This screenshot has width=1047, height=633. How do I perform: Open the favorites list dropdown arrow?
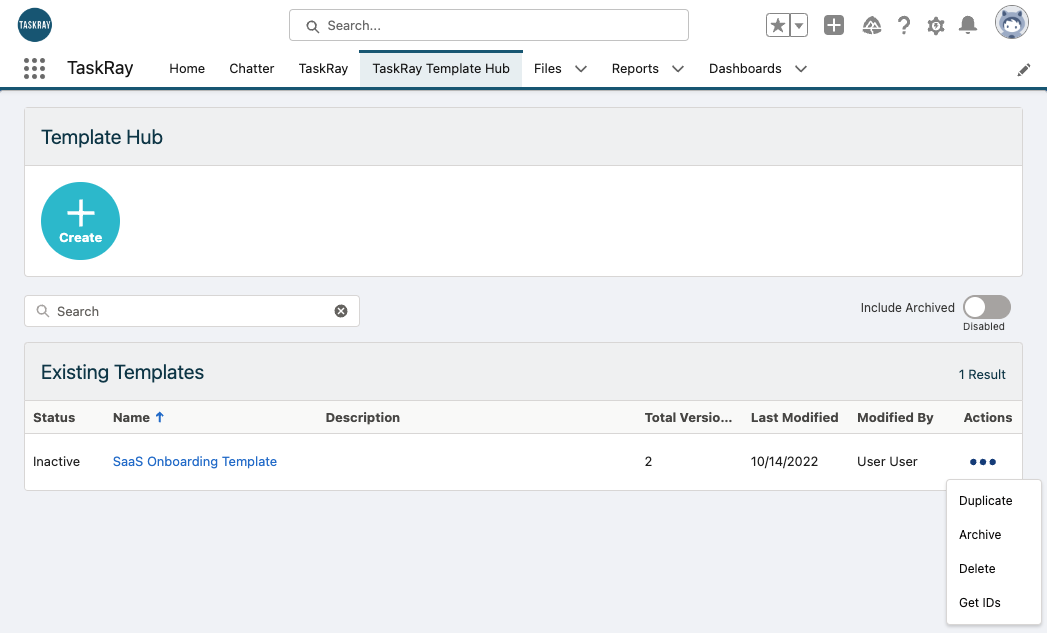(x=799, y=25)
